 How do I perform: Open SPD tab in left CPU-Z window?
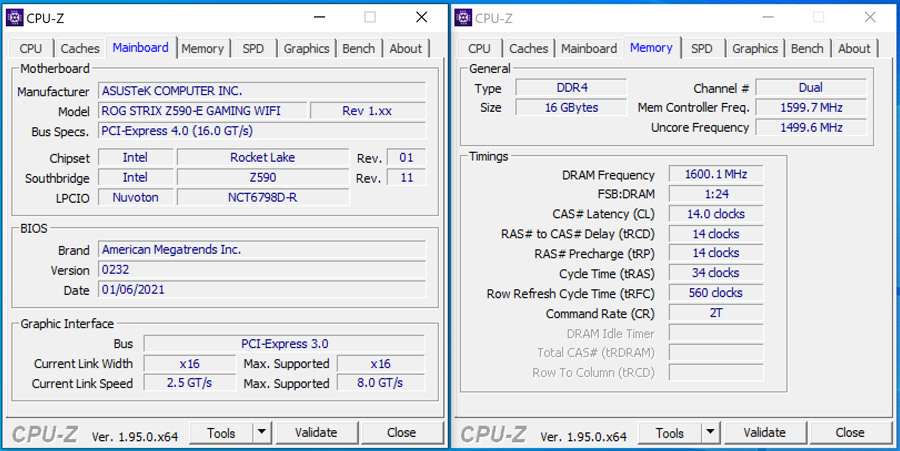click(x=253, y=49)
